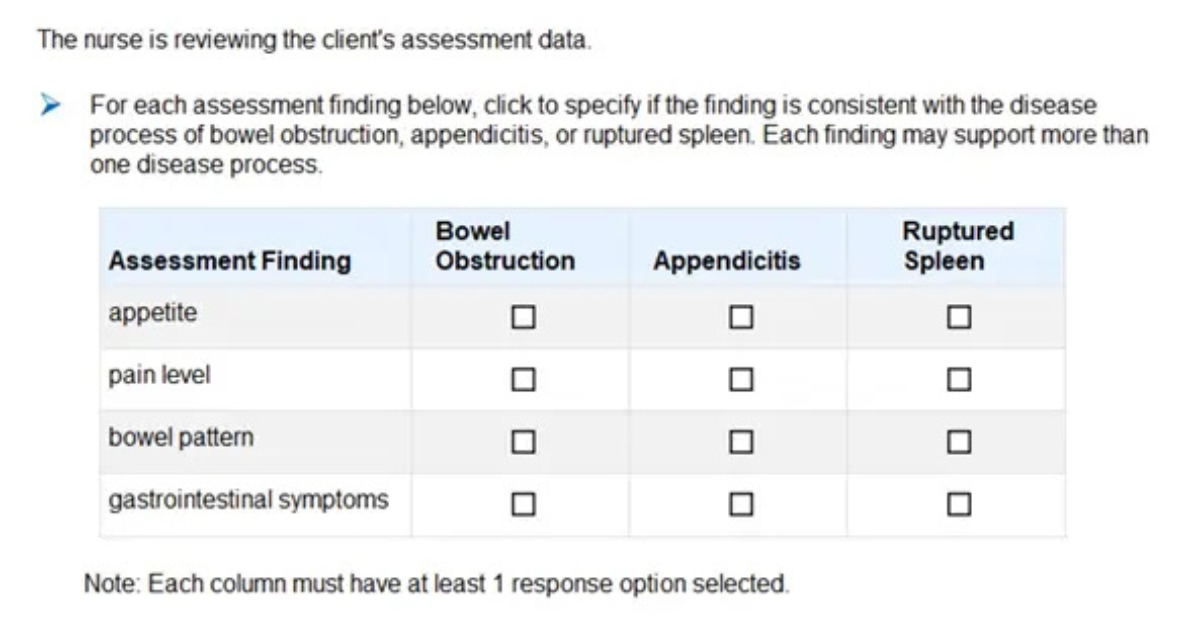Click the gastrointestinal symptoms row label
The width and height of the screenshot is (1200, 628).
pyautogui.click(x=248, y=499)
